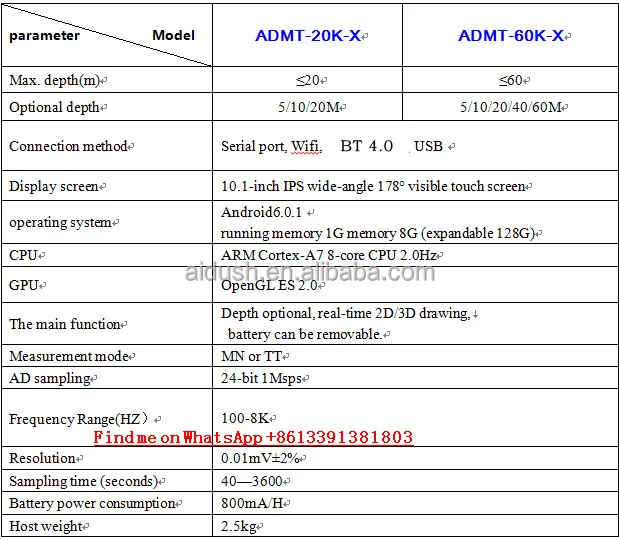Select 'ARM Cortex-A7 8-core CPU 2.0Hz' value

click(329, 255)
